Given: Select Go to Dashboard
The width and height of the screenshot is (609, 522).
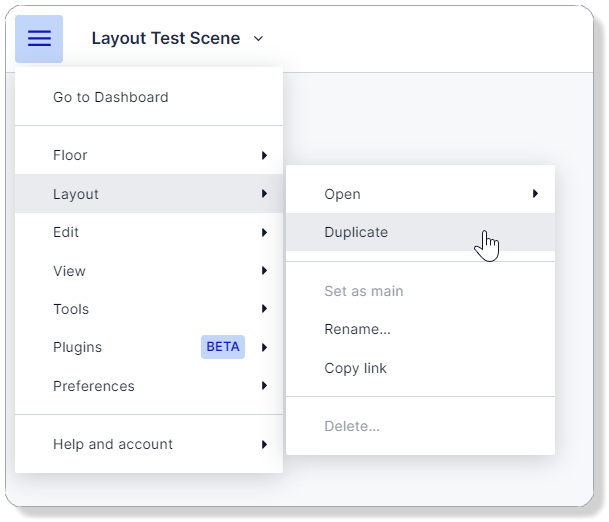Looking at the screenshot, I should click(110, 97).
